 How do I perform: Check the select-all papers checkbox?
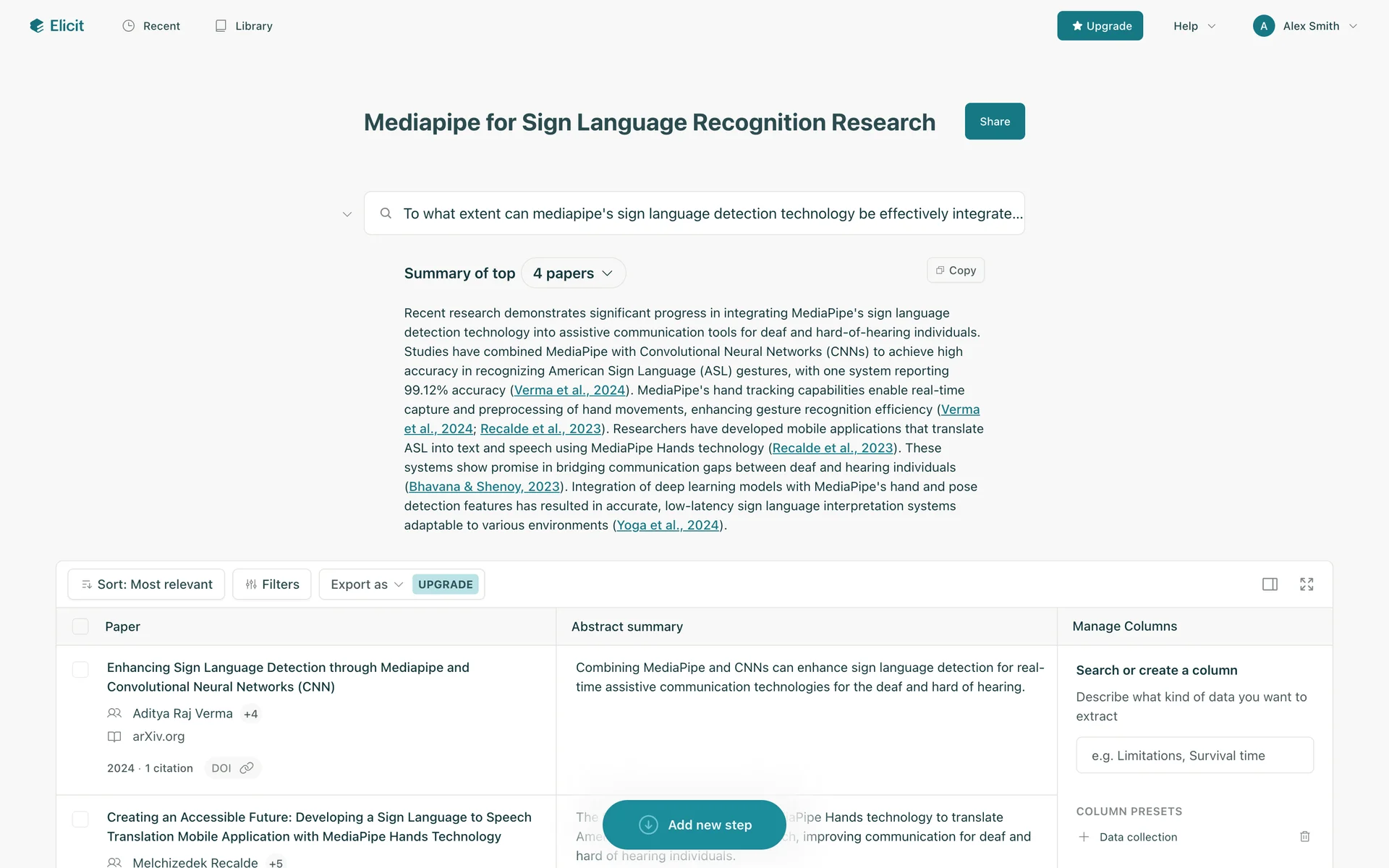80,626
